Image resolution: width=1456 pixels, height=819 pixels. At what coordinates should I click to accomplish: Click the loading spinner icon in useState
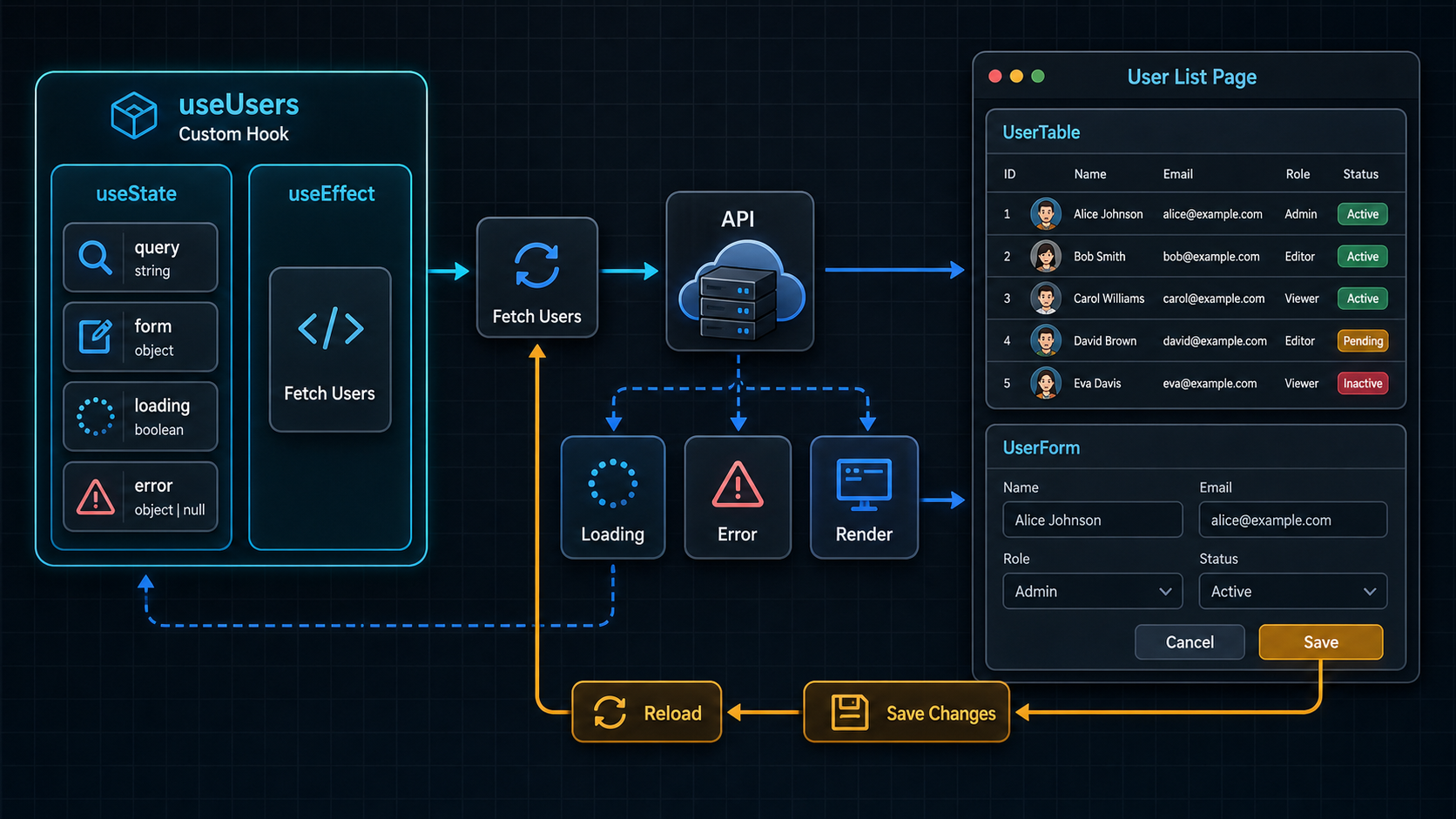[x=96, y=417]
